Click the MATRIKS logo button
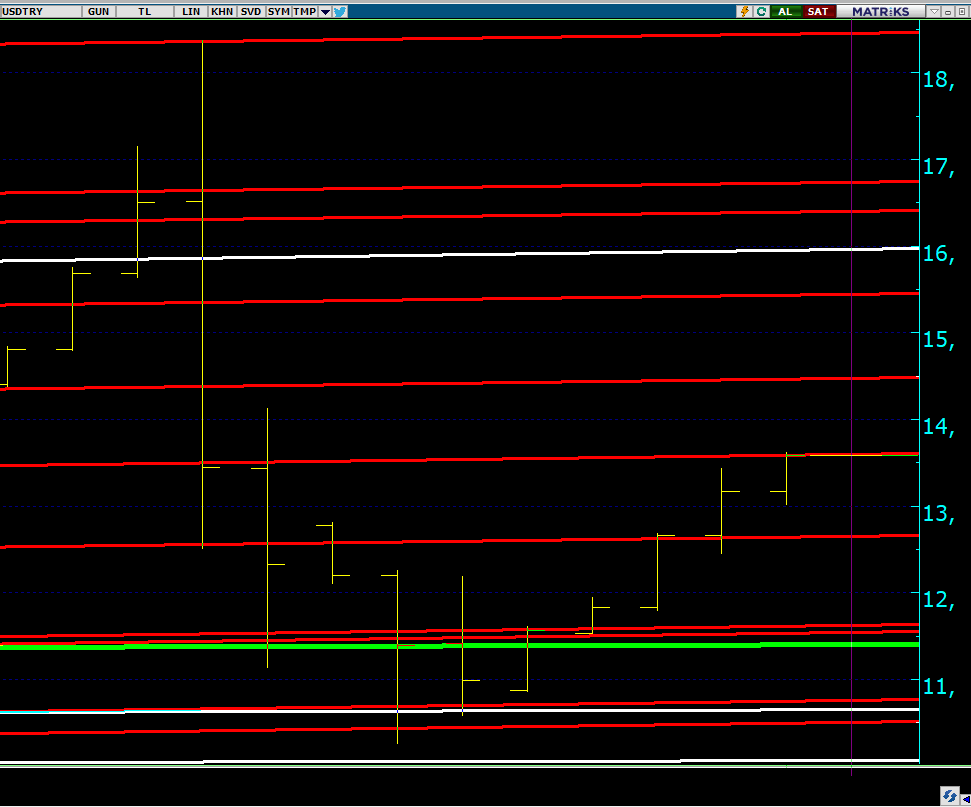The height and width of the screenshot is (807, 971). [881, 12]
